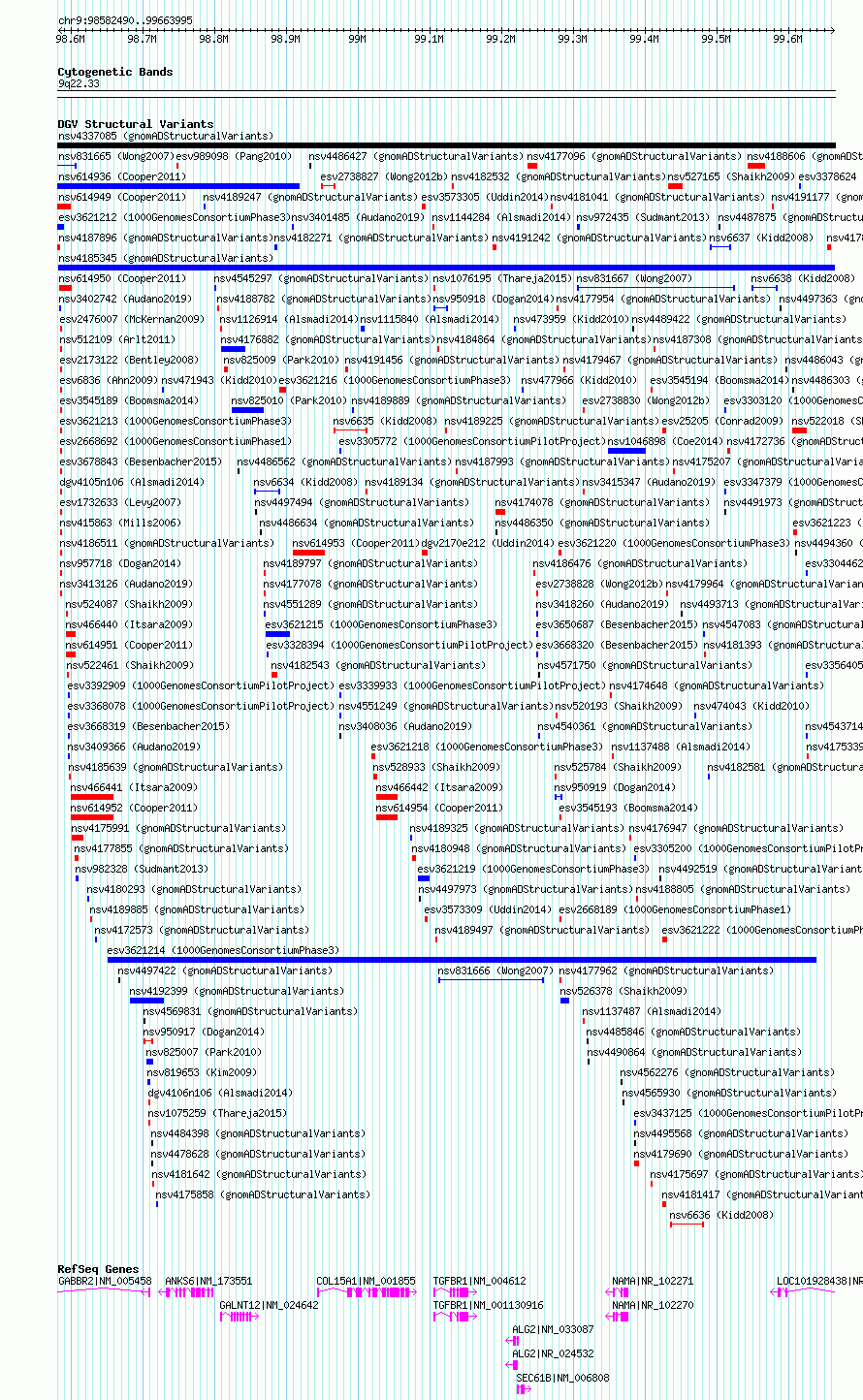Viewport: 863px width, 1400px height.
Task: Open the nsv526378 (Shaikh2009) variant label
Action: [x=623, y=991]
